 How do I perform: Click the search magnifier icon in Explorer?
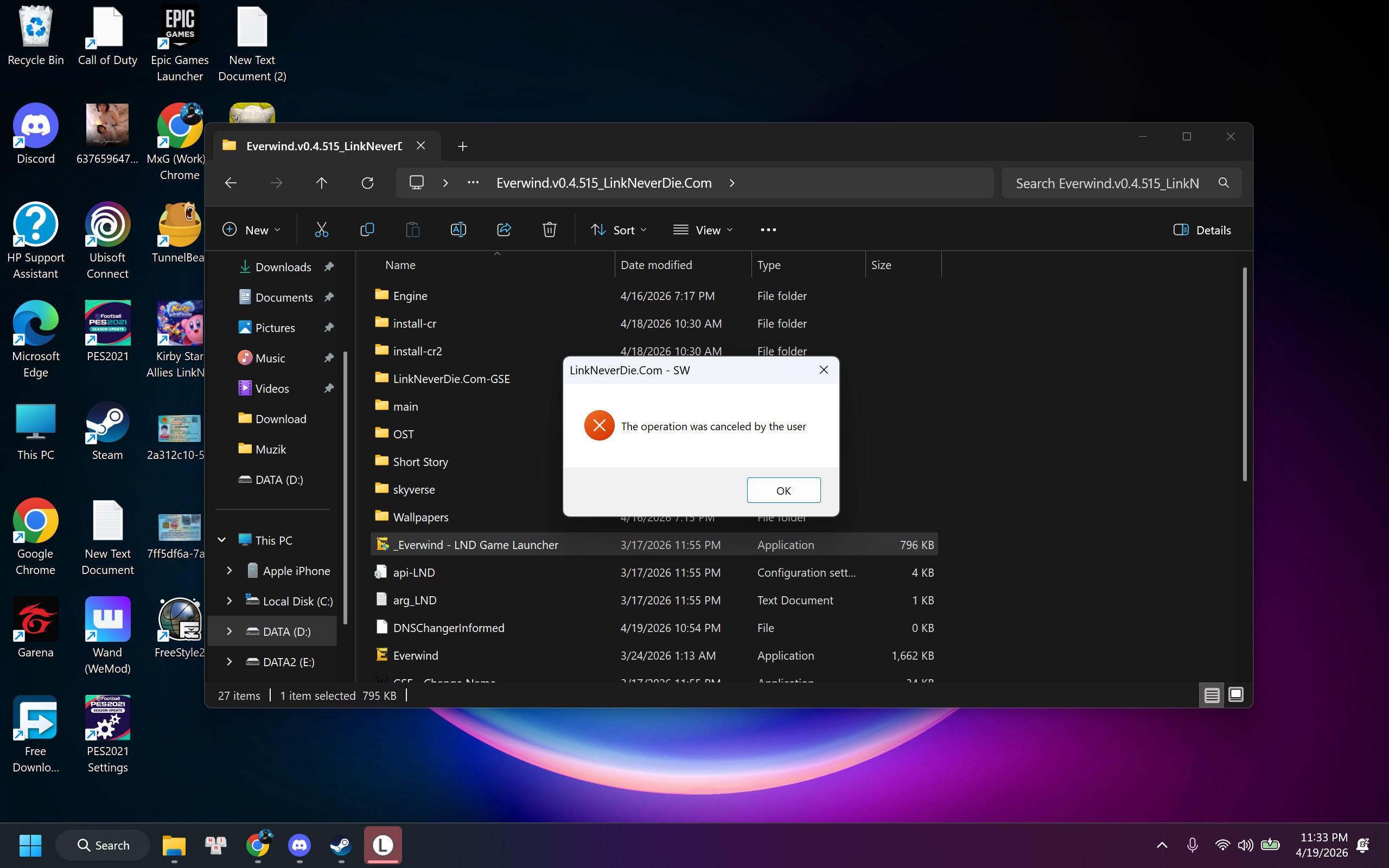1223,183
